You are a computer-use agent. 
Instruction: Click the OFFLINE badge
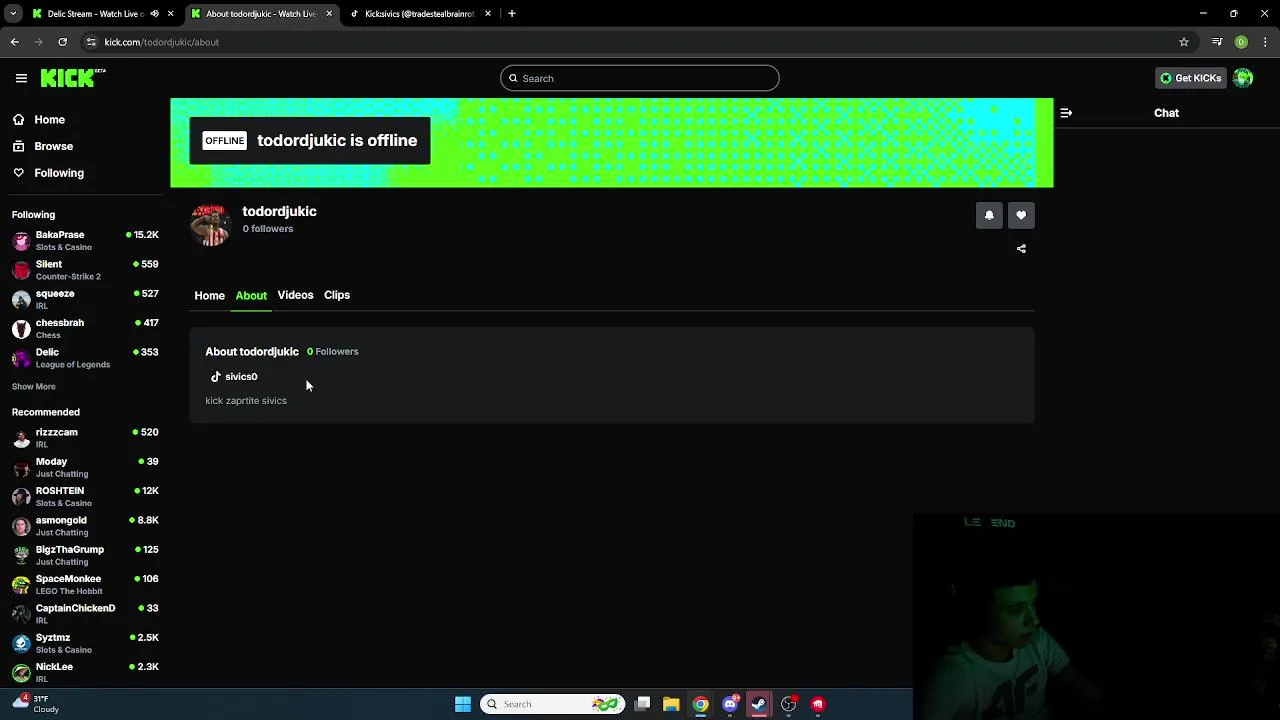click(224, 141)
